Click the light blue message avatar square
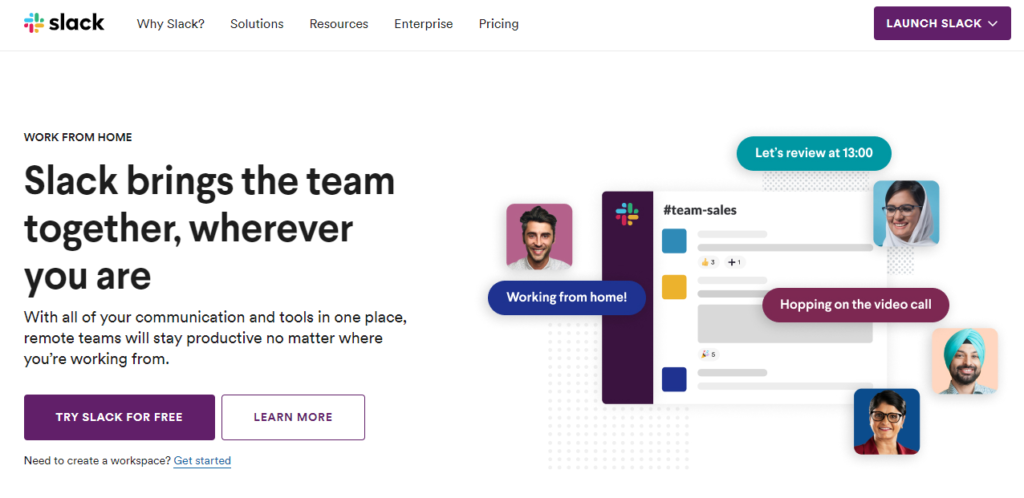 674,241
